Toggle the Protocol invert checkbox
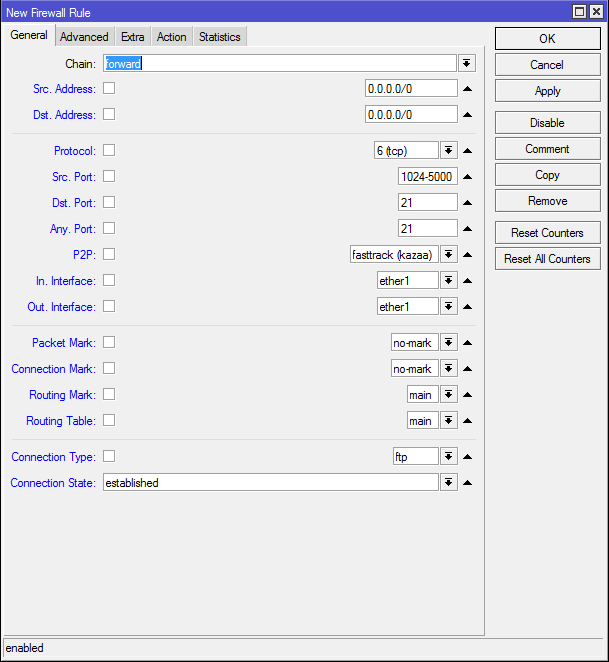This screenshot has width=609, height=662. [x=109, y=150]
